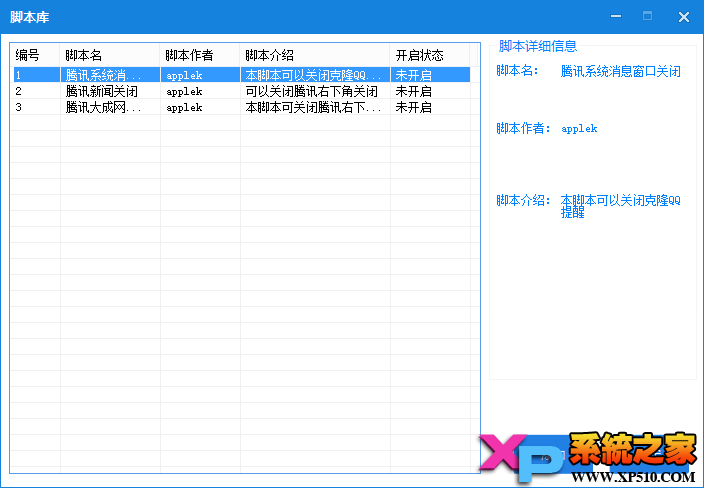Click 未开启 status of row 1
704x488 pixels.
click(414, 75)
